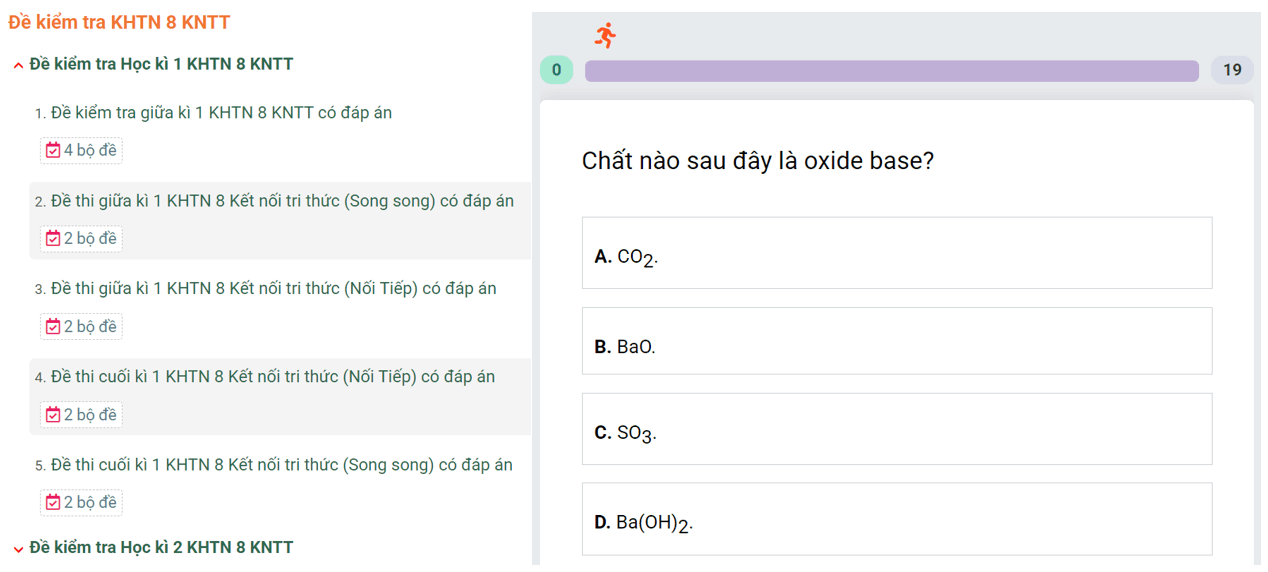
Task: Click calendar icon under Song song cuối kì 1
Action: [53, 503]
